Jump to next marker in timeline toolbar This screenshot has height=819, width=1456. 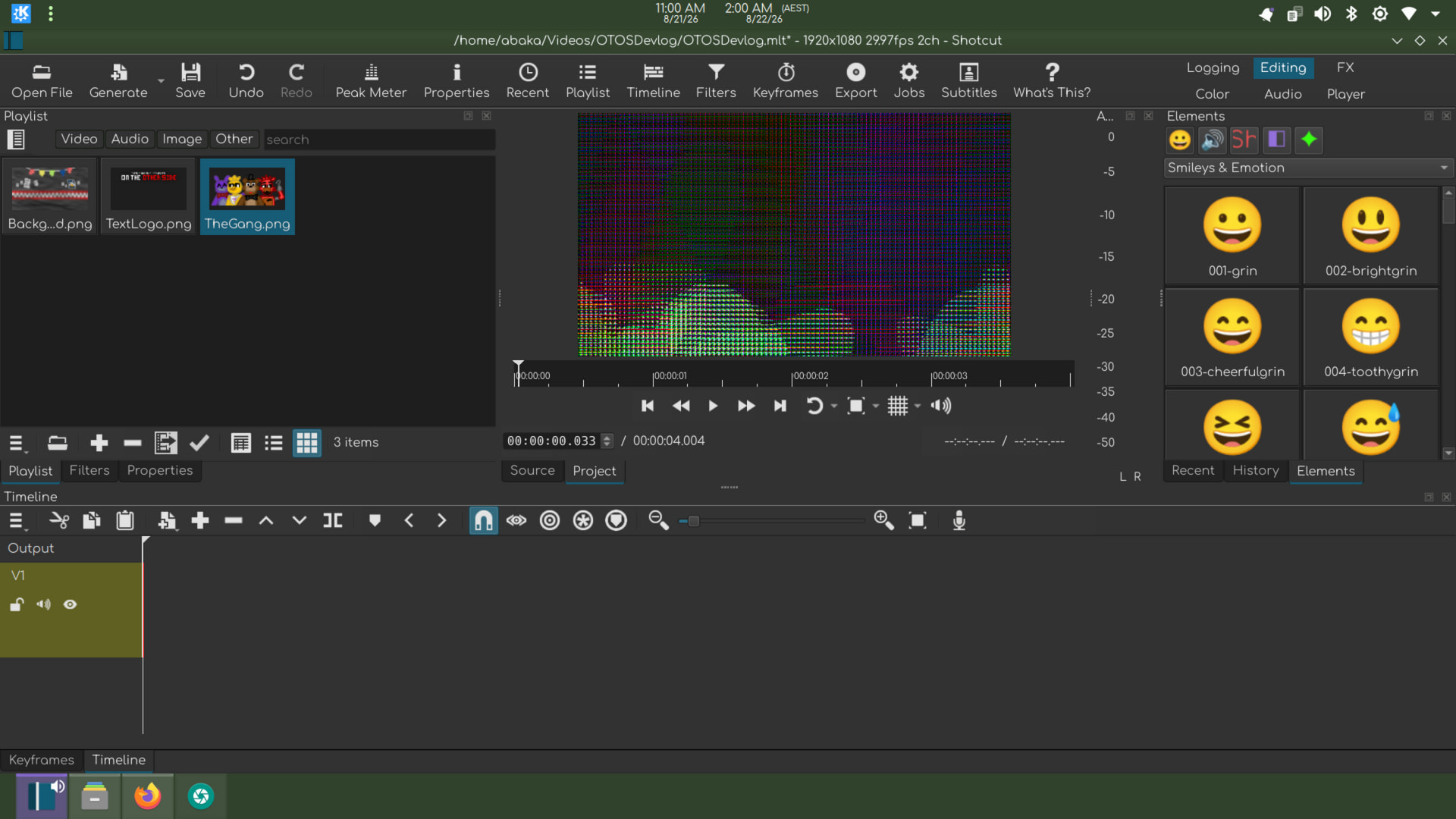point(441,520)
